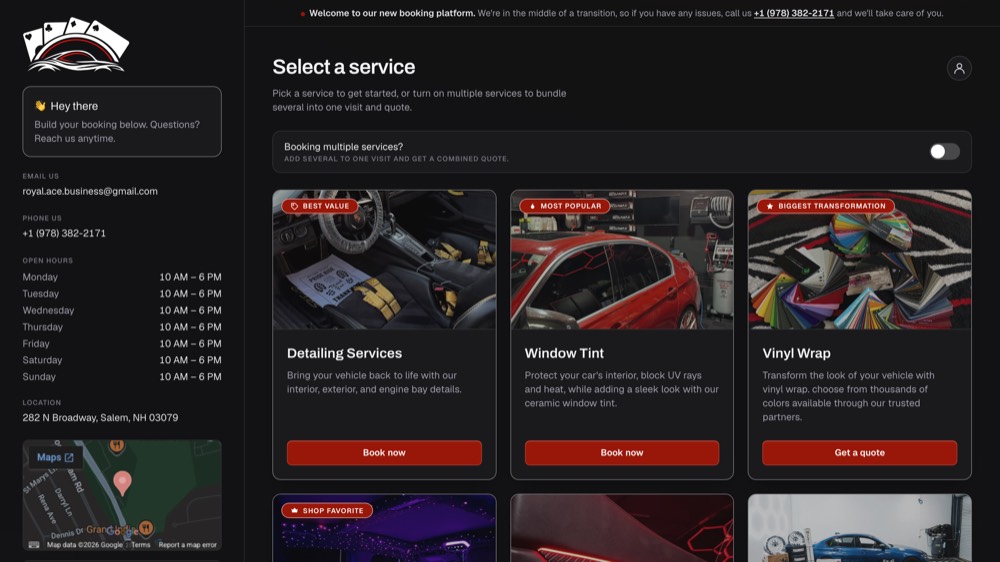Click the Royal Ace playing cards logo

pos(76,44)
